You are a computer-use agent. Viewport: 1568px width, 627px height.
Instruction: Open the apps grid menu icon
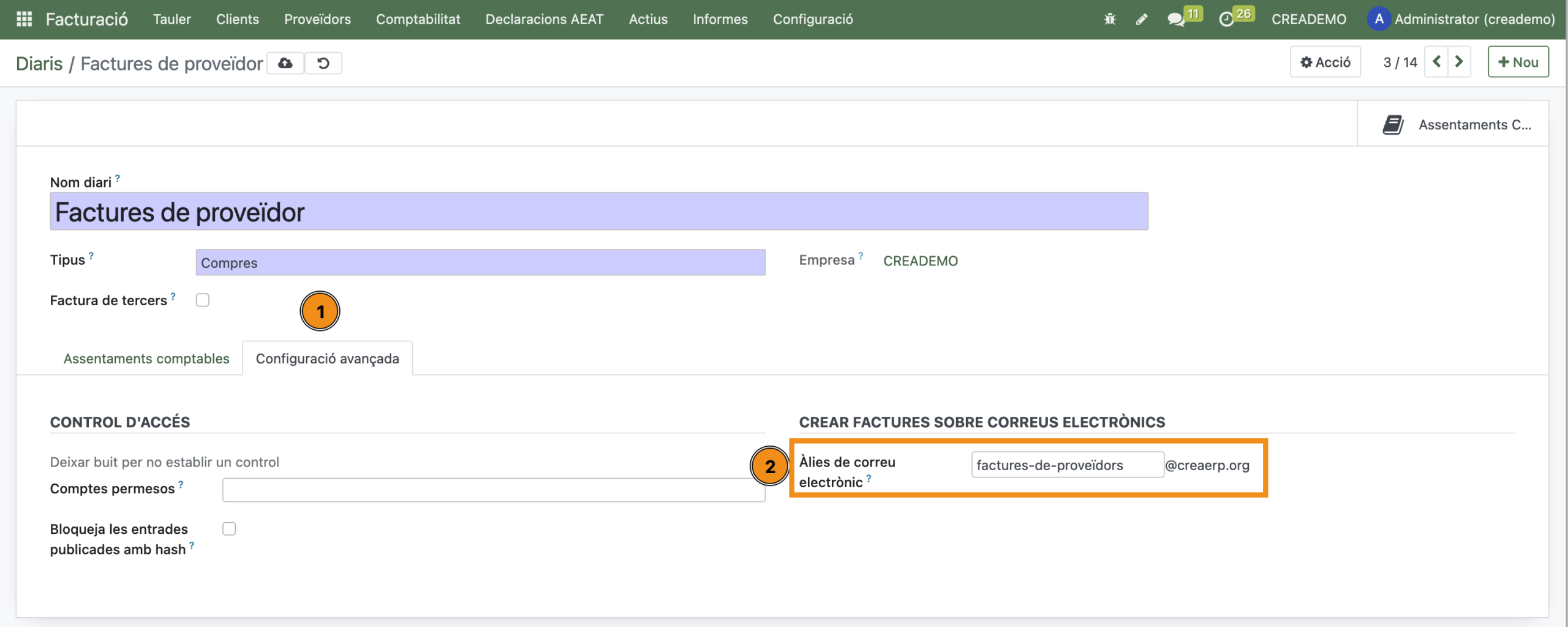[24, 19]
